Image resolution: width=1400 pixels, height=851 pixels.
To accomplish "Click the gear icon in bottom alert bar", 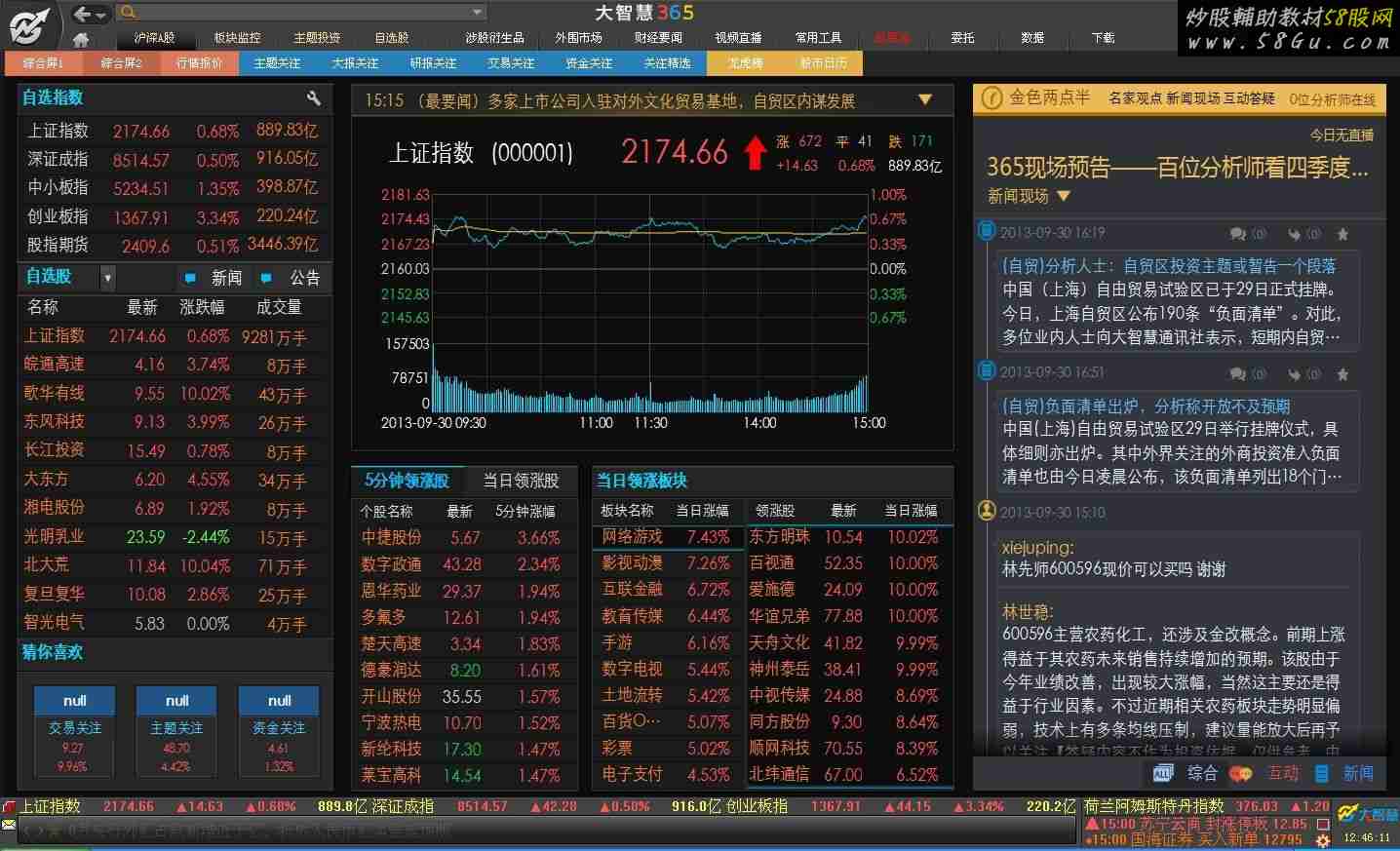I will pos(1323,839).
